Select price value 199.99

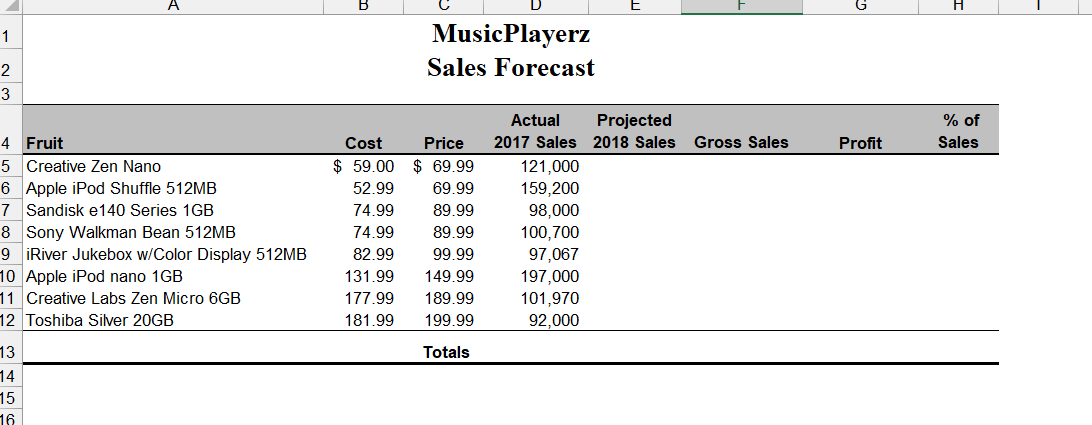(444, 320)
